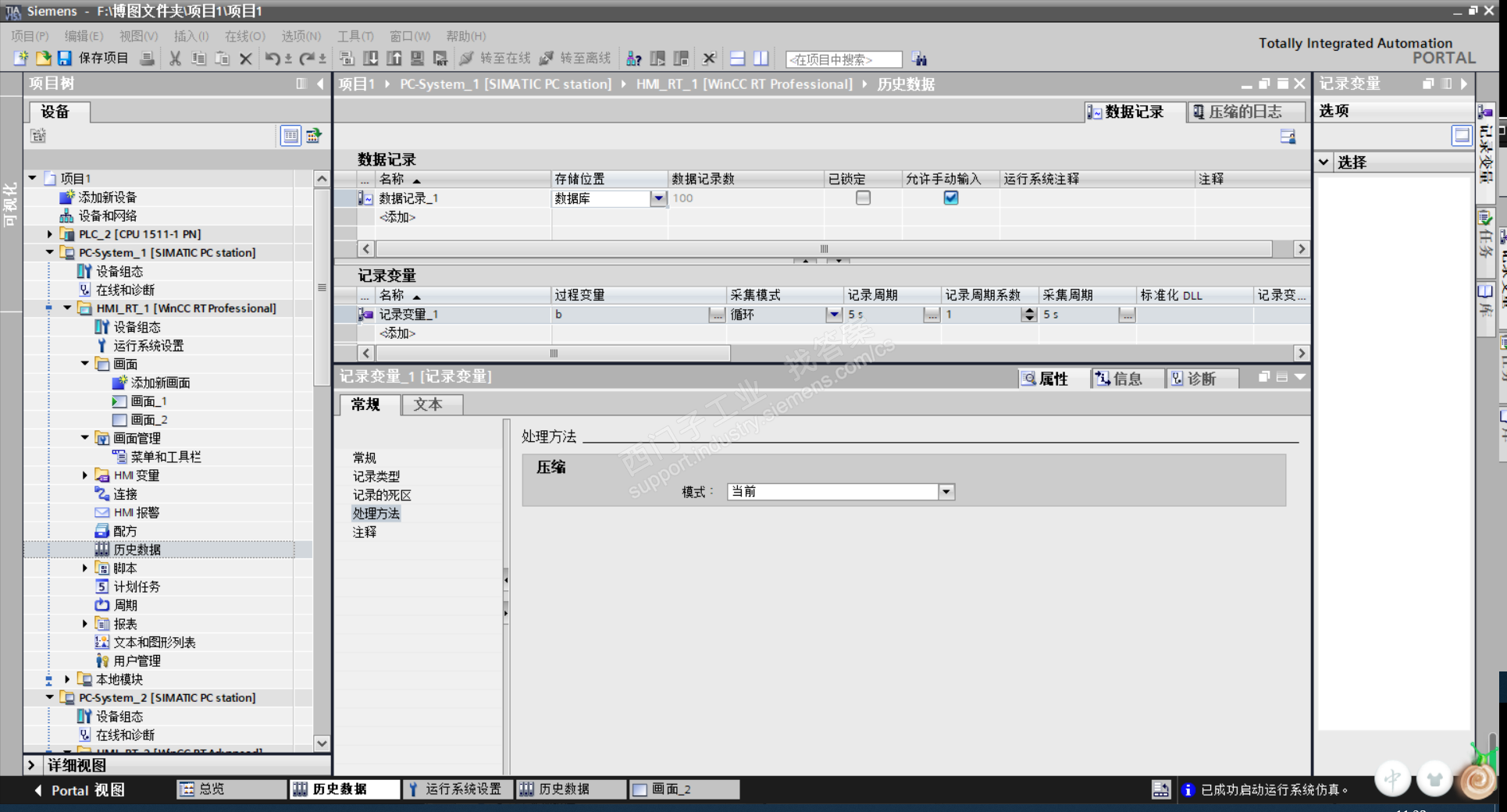Toggle the 已锁定 checkbox for 数据记录_1
1507x812 pixels.
pos(863,198)
